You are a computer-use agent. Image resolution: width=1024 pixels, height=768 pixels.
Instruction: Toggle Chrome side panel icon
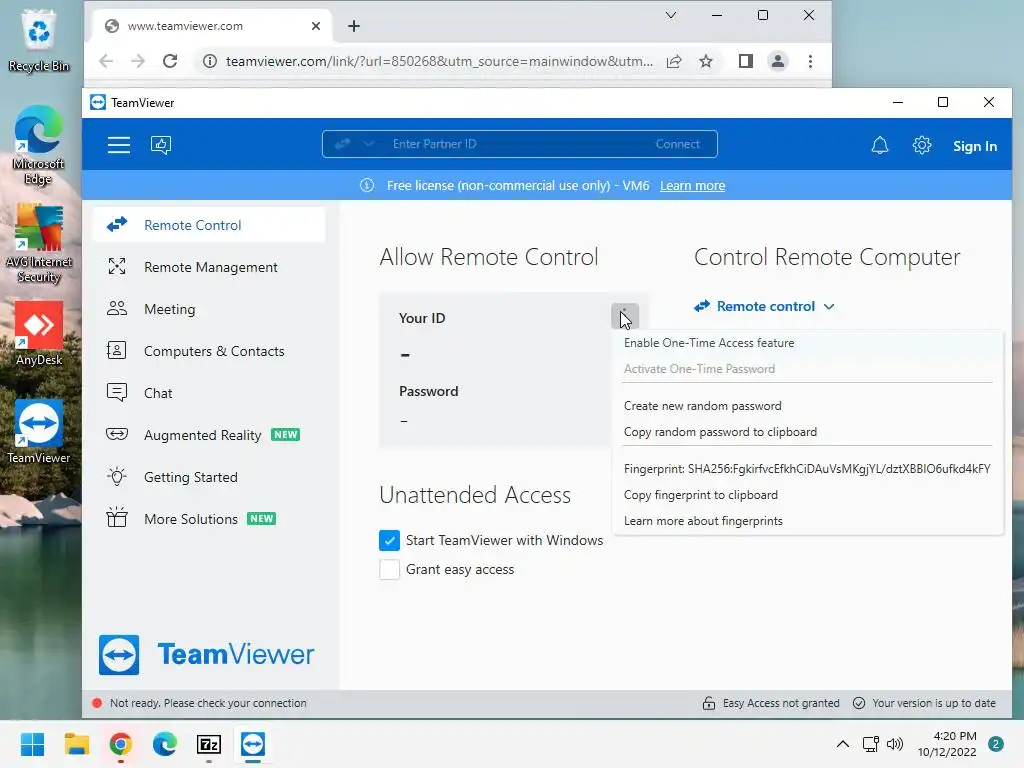coord(746,61)
